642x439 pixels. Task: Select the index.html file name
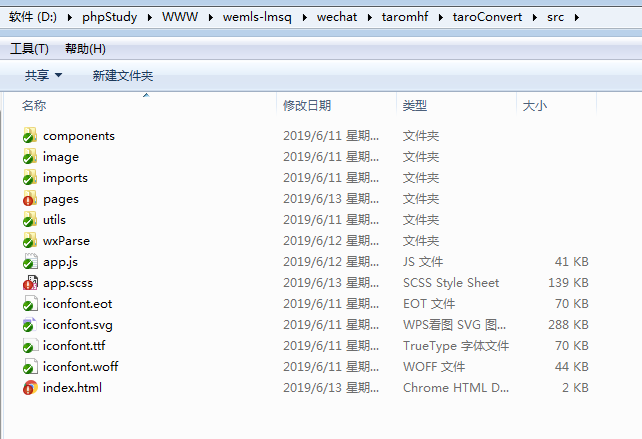coord(72,387)
